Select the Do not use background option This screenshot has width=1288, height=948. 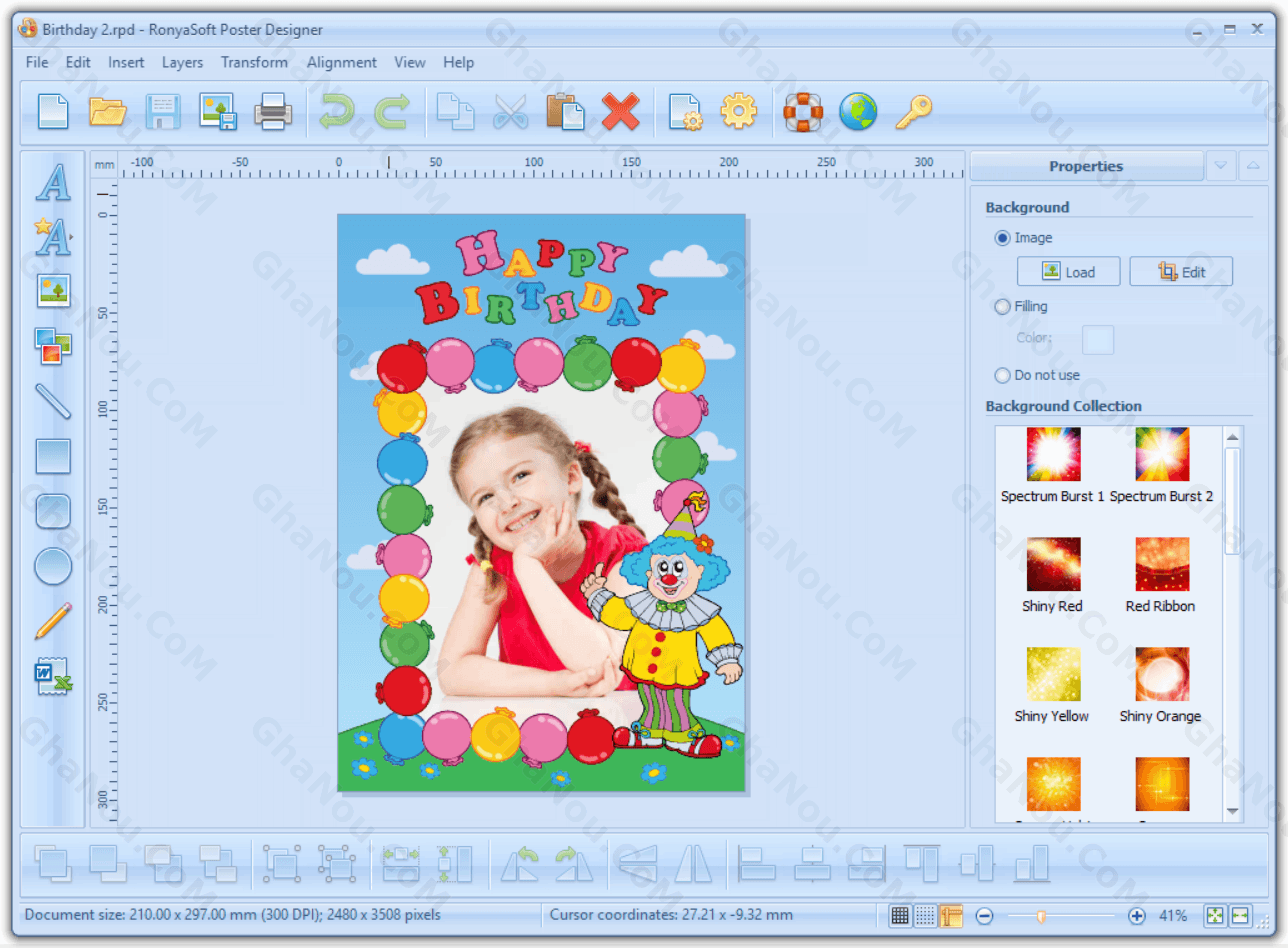1002,376
